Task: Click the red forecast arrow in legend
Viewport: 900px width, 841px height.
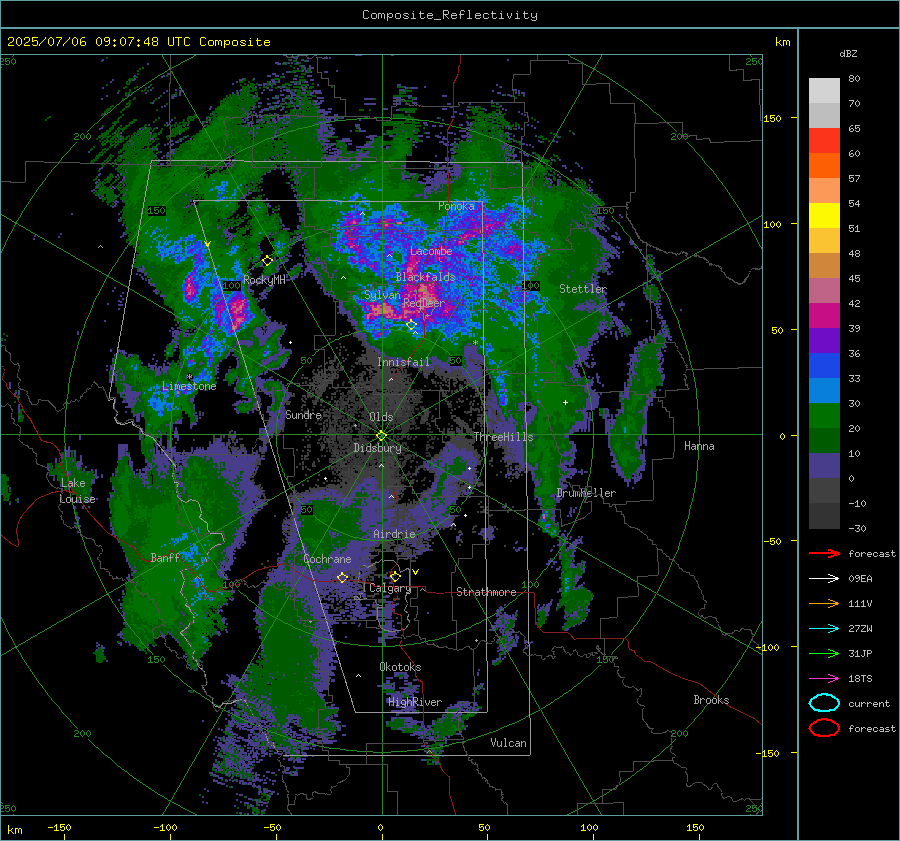Action: [824, 553]
